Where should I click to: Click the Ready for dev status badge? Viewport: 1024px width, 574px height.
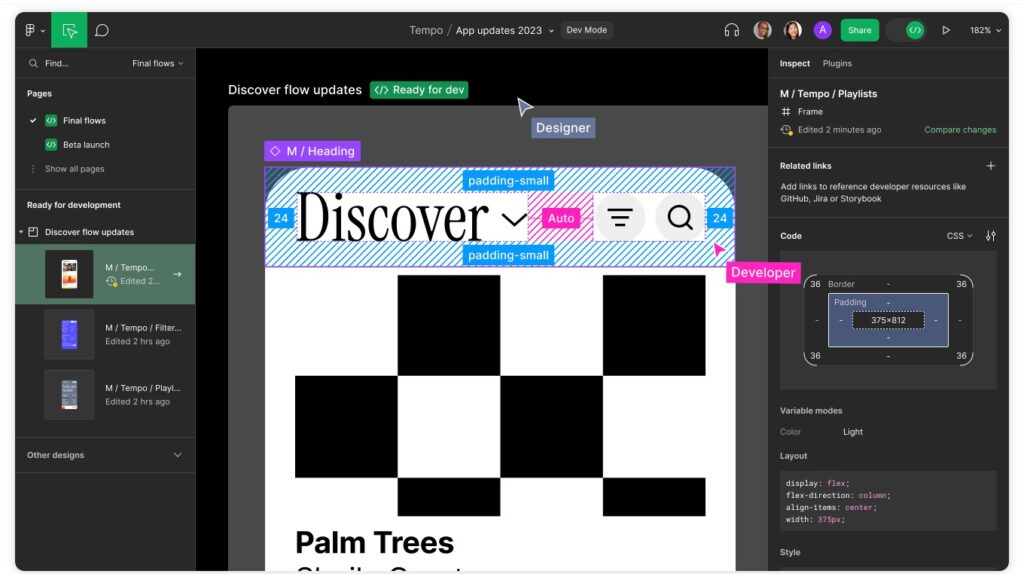point(419,90)
